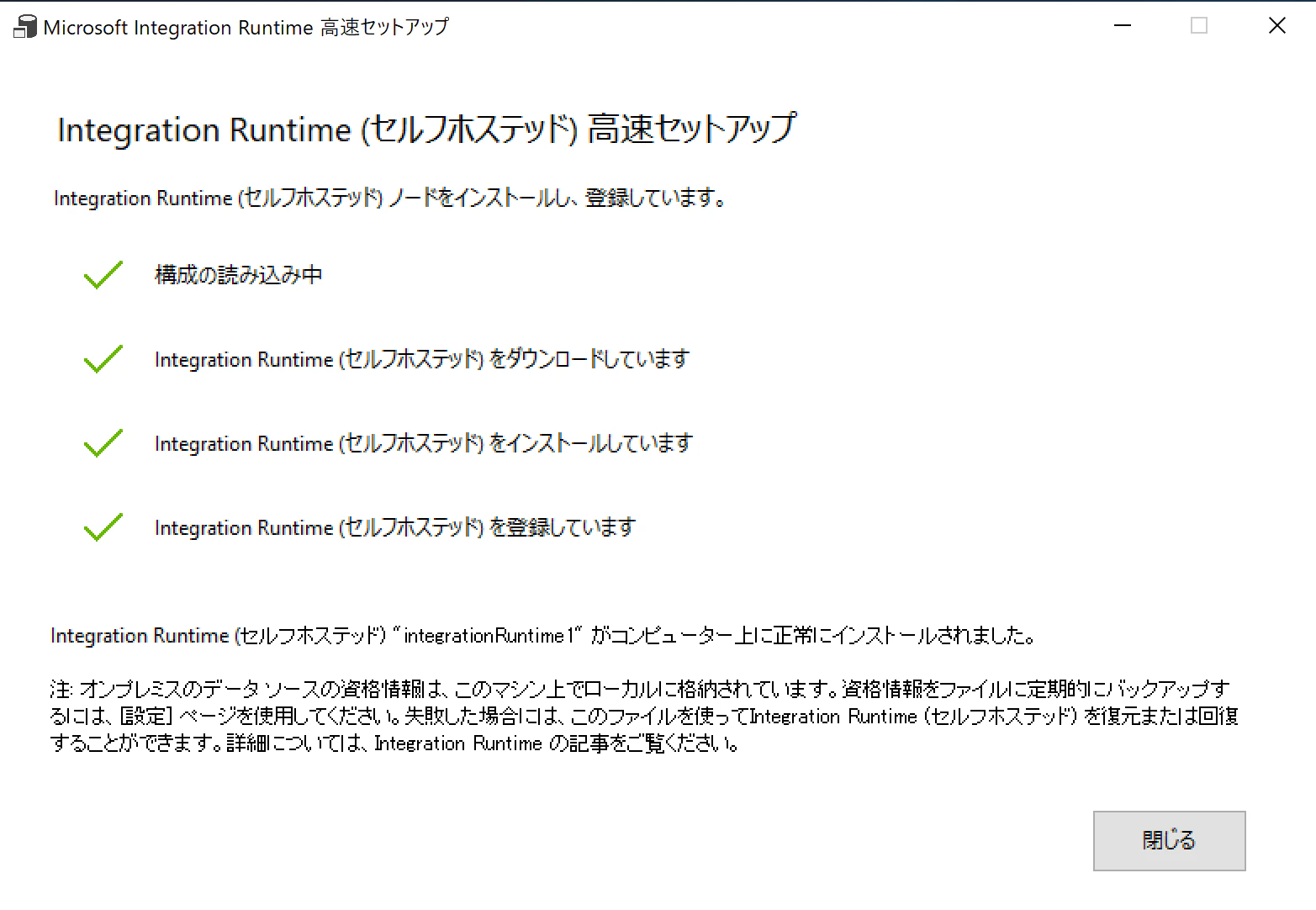
Task: Click the subtitle ノードをインストールし、登録しています
Action: pos(390,198)
